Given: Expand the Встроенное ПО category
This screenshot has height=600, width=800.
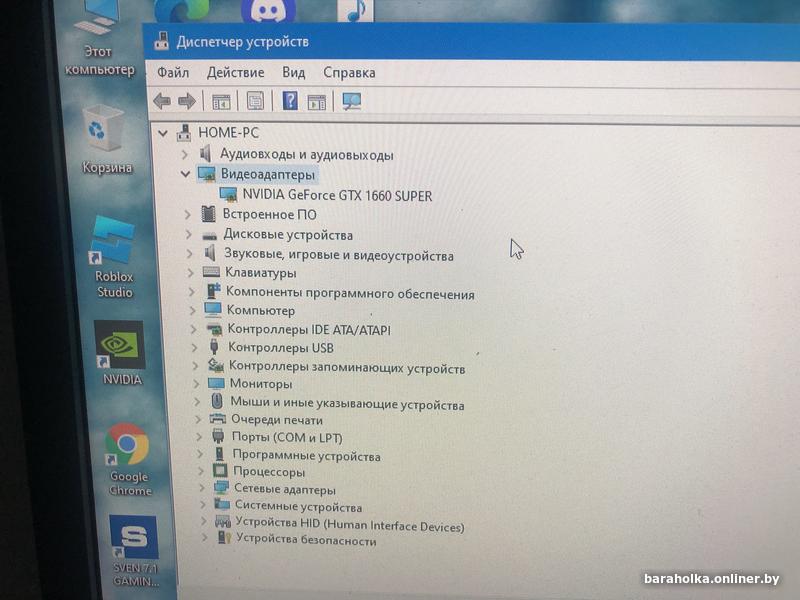Looking at the screenshot, I should 187,214.
